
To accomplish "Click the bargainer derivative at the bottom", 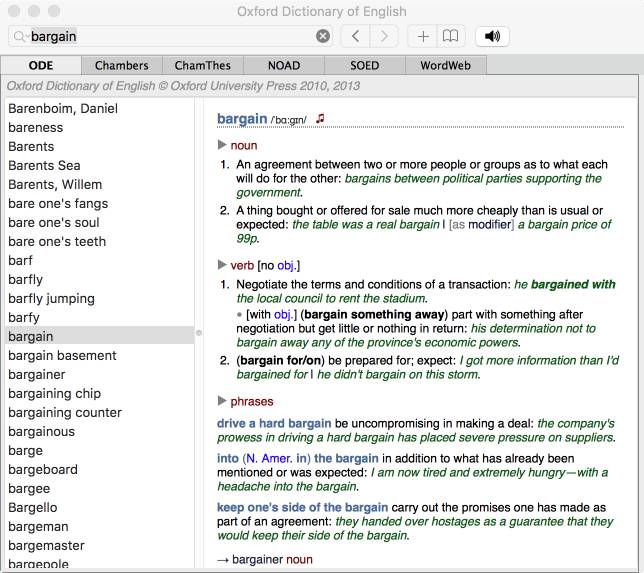I will [258, 559].
